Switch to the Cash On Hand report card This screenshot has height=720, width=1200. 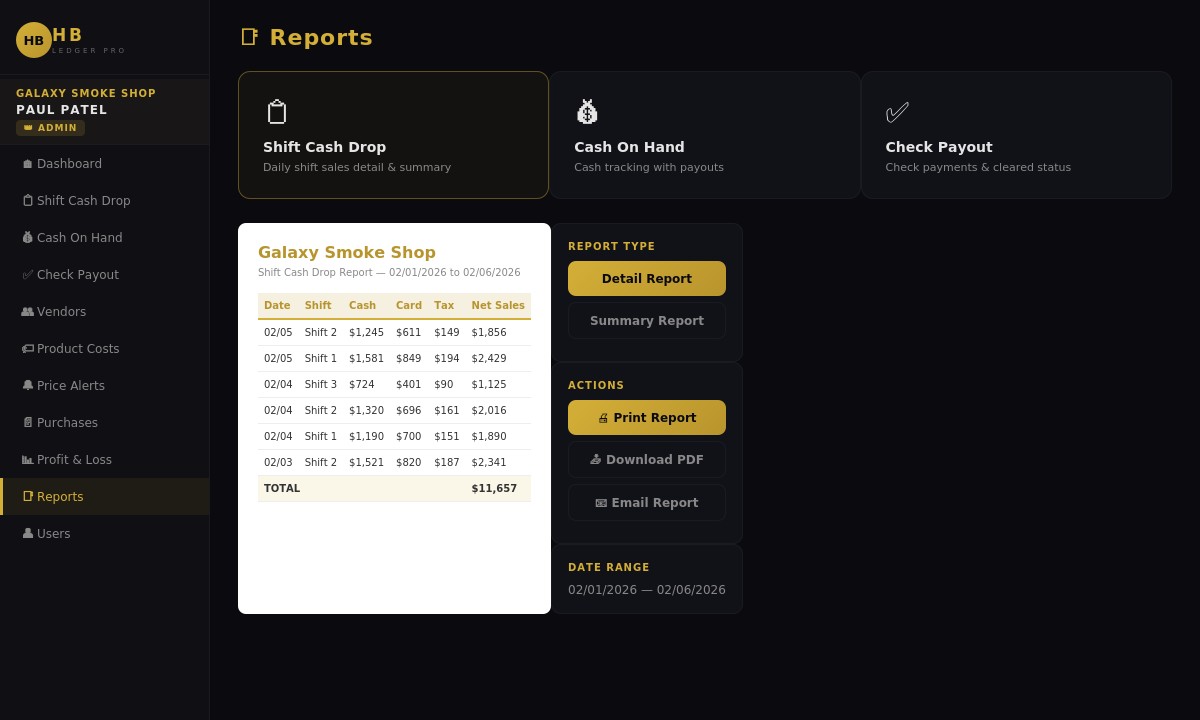point(705,135)
